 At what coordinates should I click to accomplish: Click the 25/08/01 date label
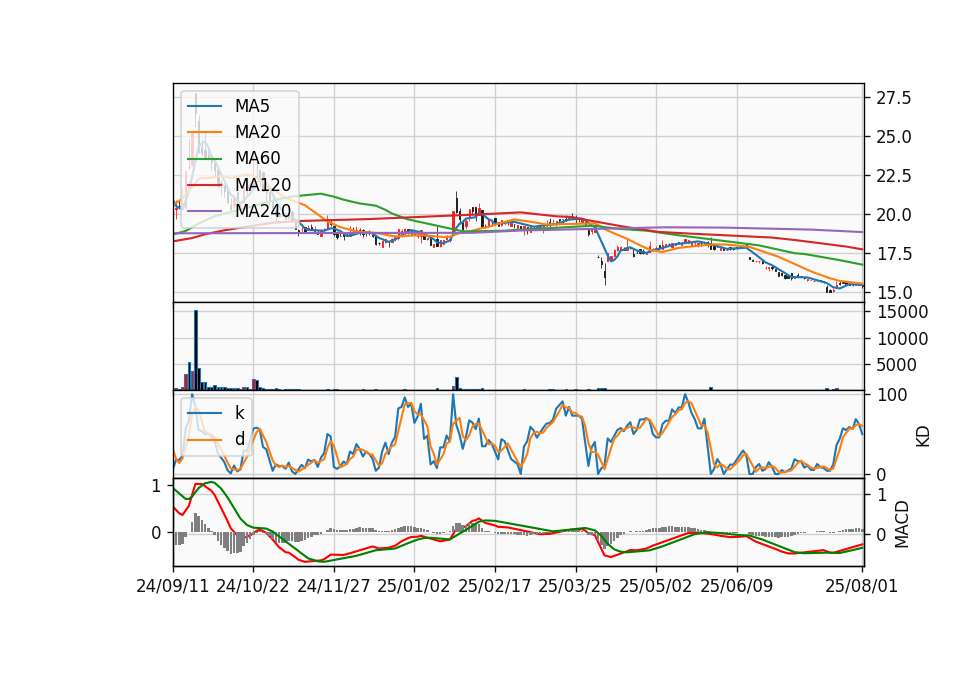point(861,587)
